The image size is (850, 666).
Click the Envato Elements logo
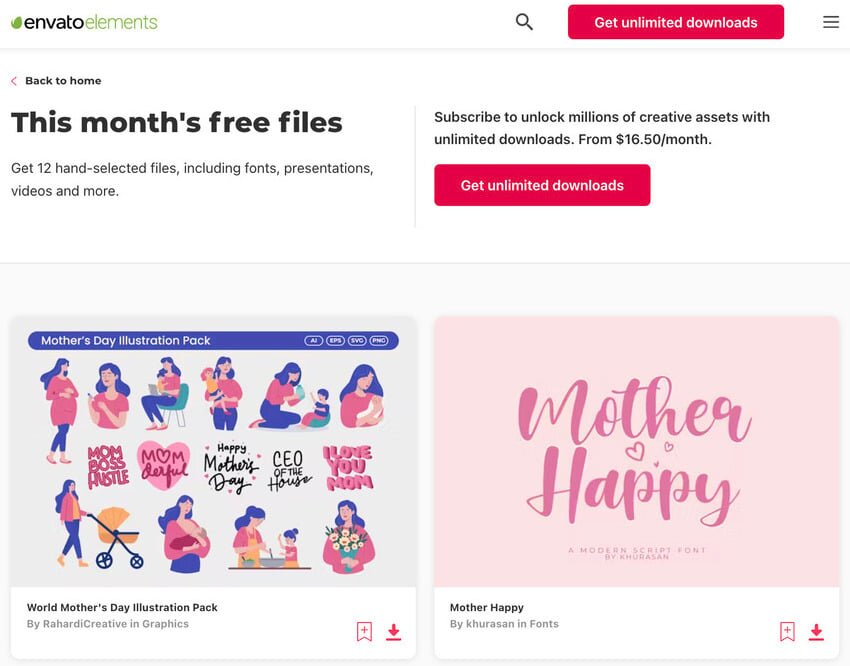tap(84, 22)
